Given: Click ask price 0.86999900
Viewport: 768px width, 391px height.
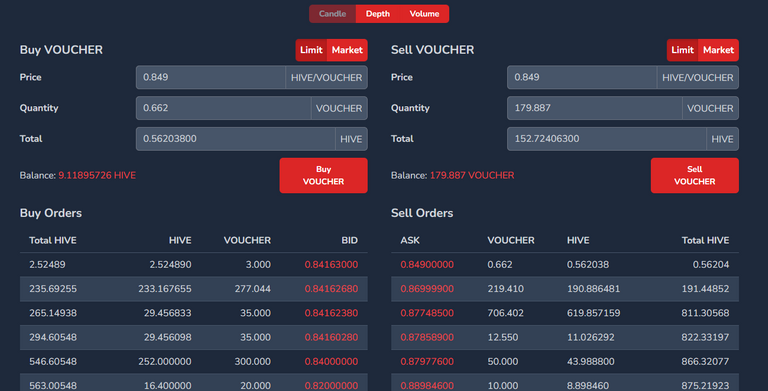Looking at the screenshot, I should 427,289.
